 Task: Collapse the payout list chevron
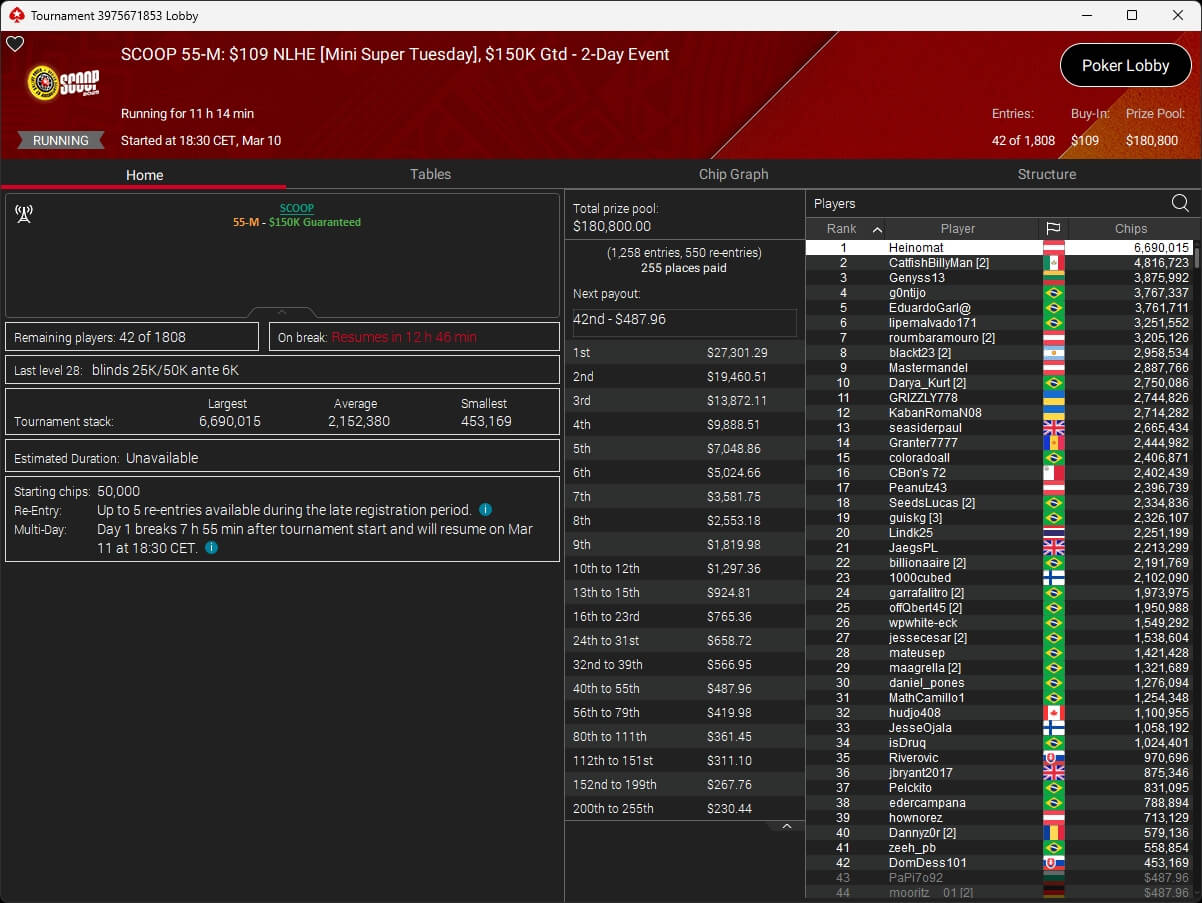(786, 826)
